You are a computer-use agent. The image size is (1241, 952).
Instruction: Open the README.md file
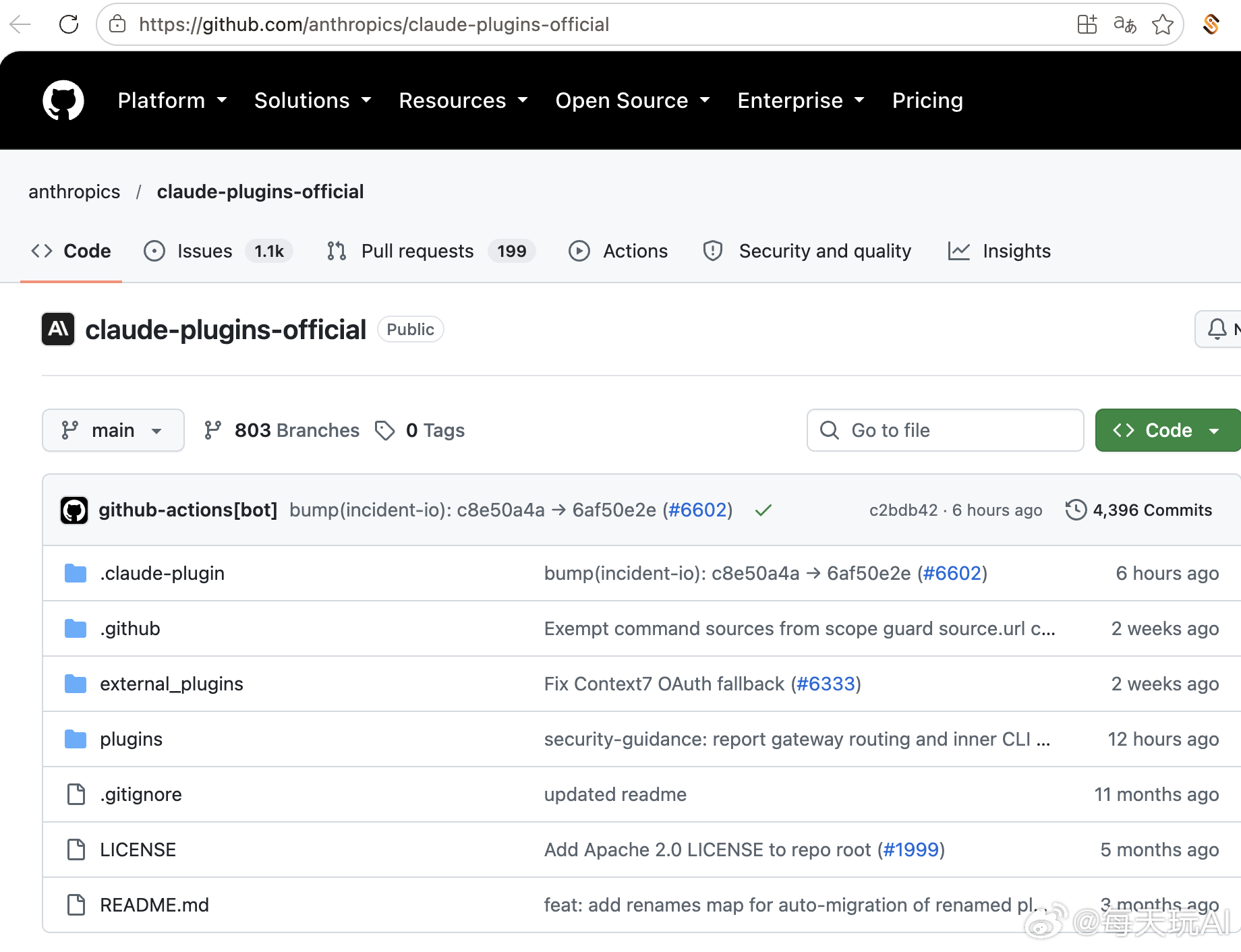point(154,905)
